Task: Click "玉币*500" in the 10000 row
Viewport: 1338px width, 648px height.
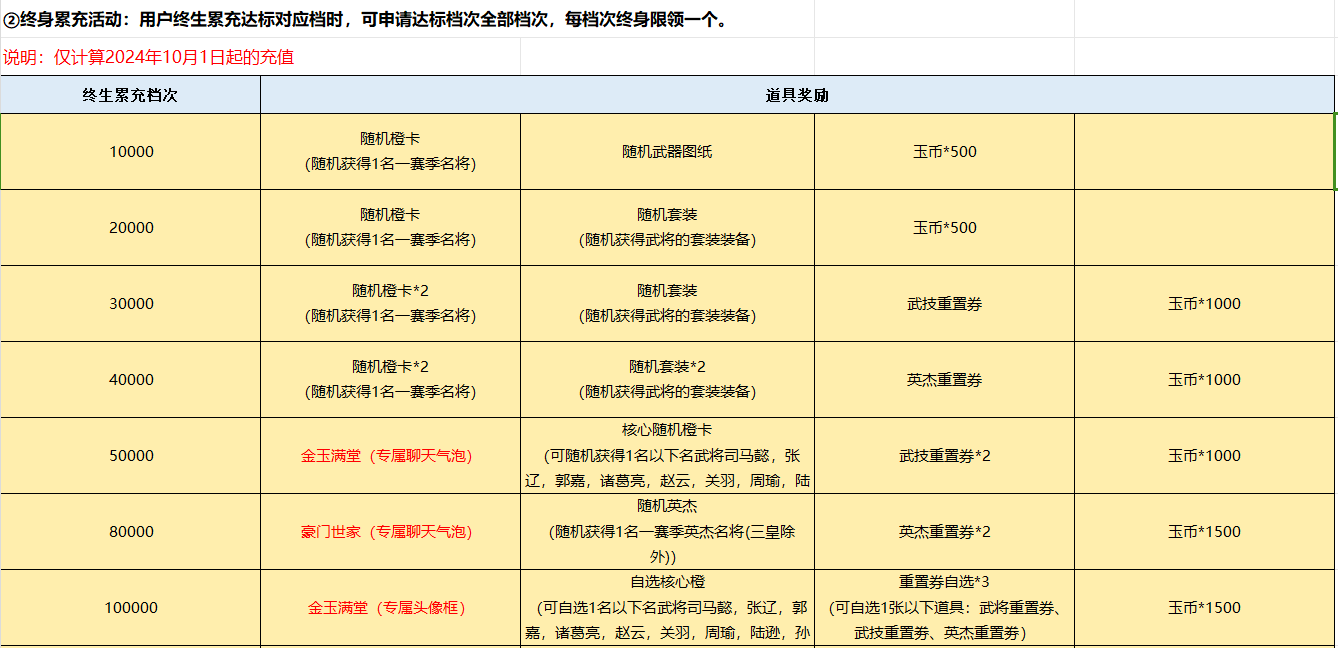Action: (x=944, y=152)
